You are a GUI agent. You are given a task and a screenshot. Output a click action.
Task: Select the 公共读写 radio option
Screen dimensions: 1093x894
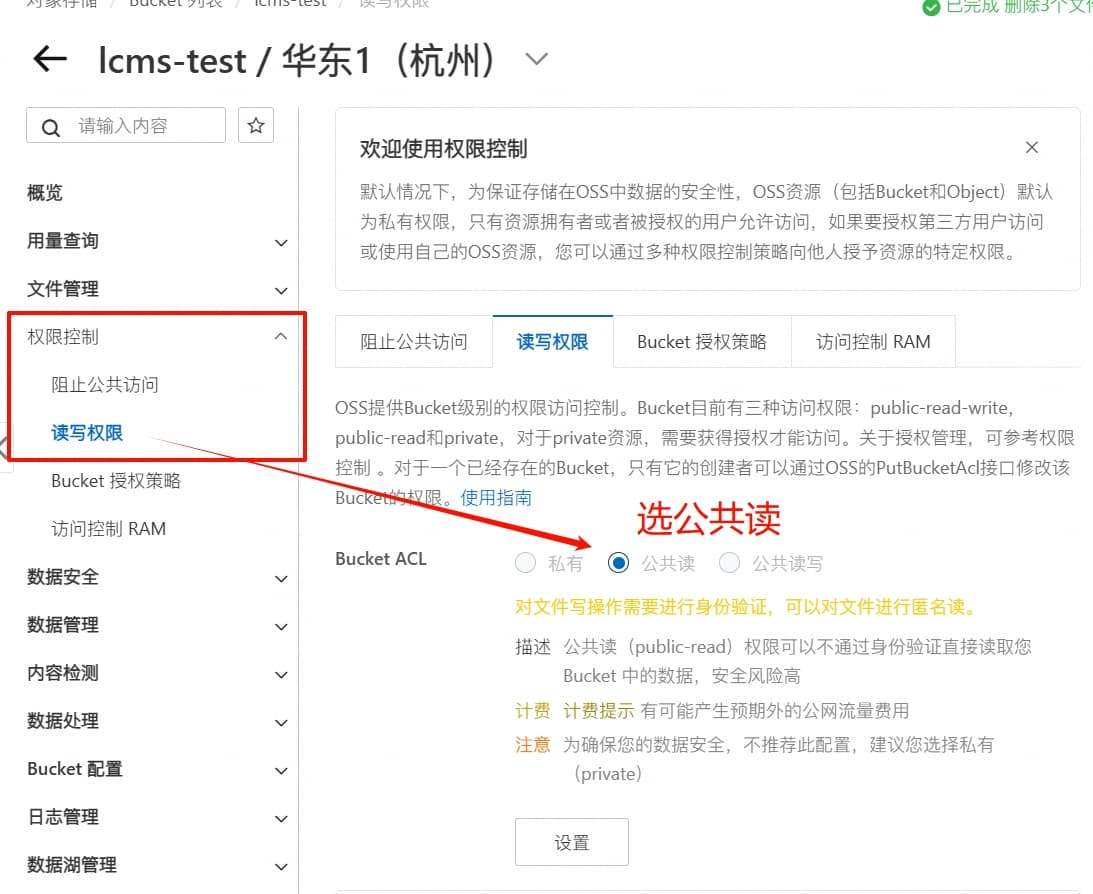pyautogui.click(x=729, y=562)
